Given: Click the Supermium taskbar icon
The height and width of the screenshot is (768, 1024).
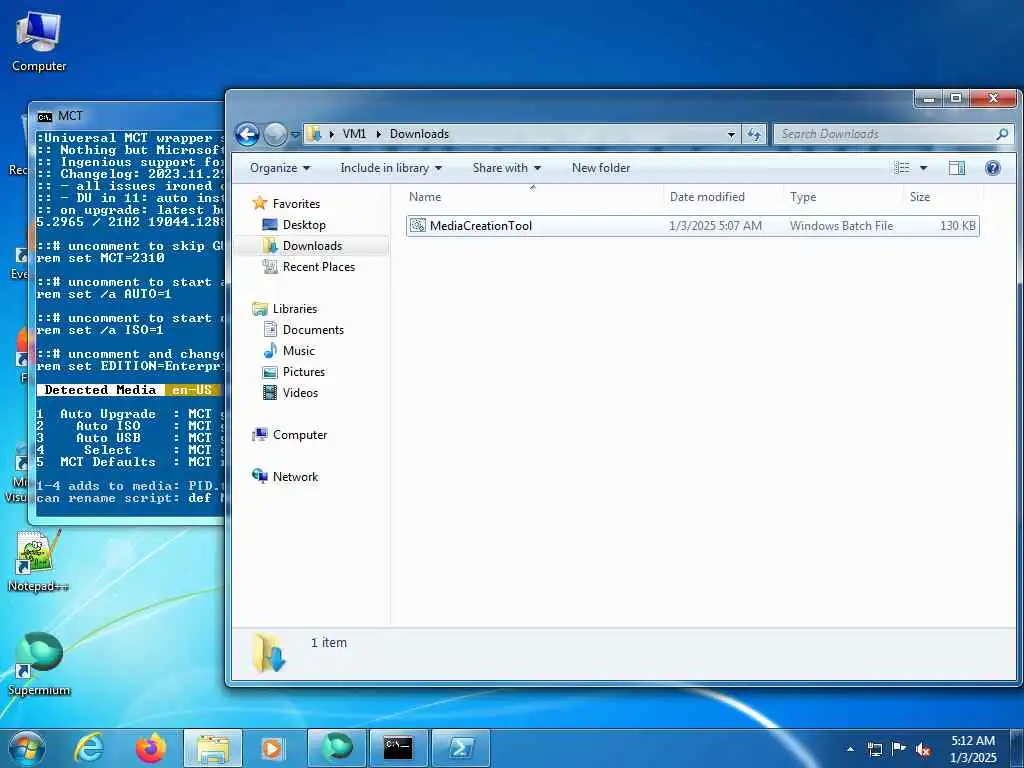Looking at the screenshot, I should pos(337,748).
